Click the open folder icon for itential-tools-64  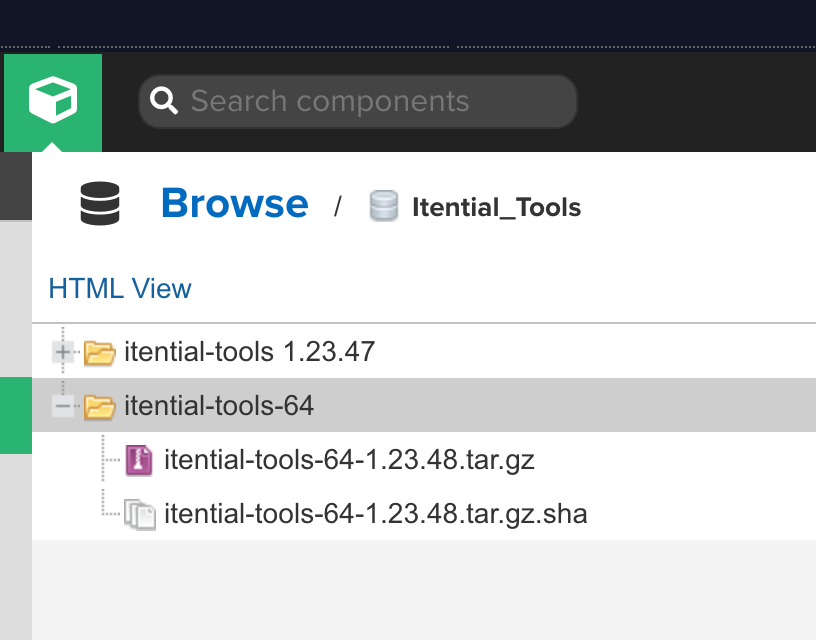click(x=99, y=406)
